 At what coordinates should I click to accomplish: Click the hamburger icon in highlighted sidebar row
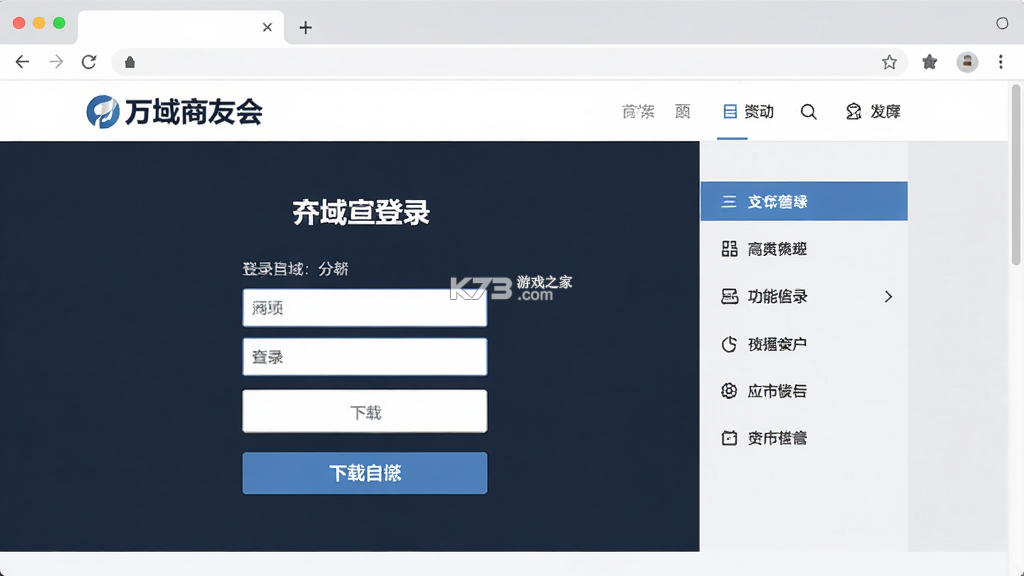coord(729,202)
